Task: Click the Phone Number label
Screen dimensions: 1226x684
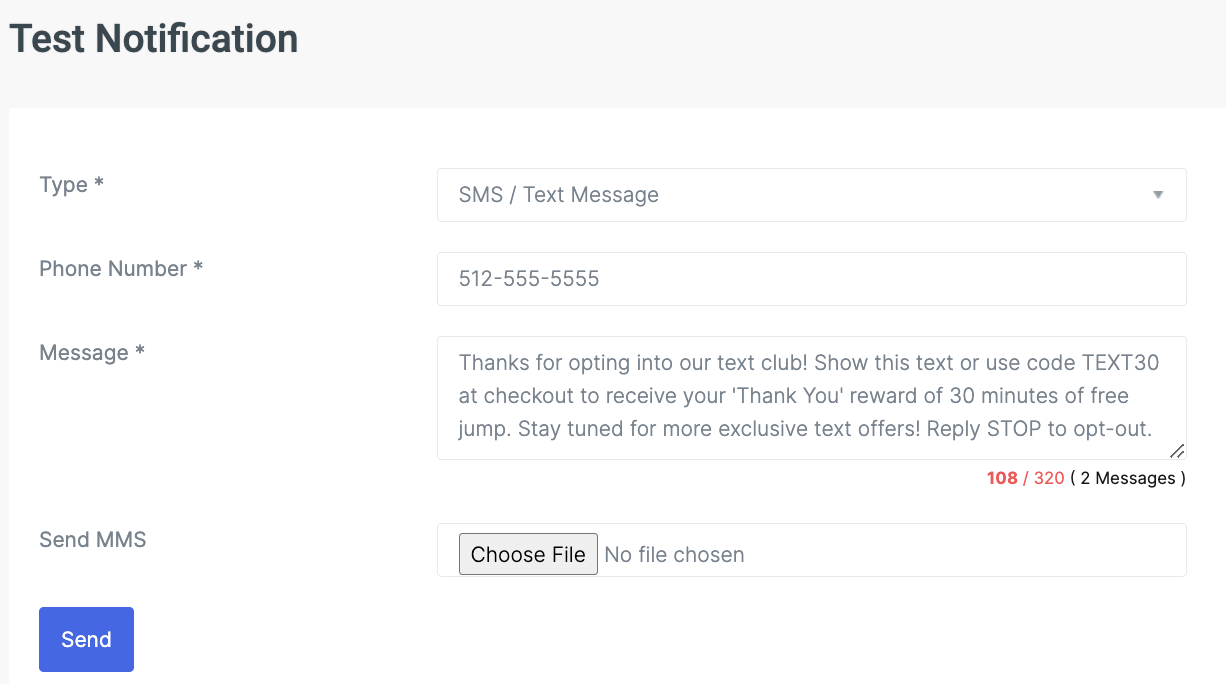Action: click(x=113, y=269)
